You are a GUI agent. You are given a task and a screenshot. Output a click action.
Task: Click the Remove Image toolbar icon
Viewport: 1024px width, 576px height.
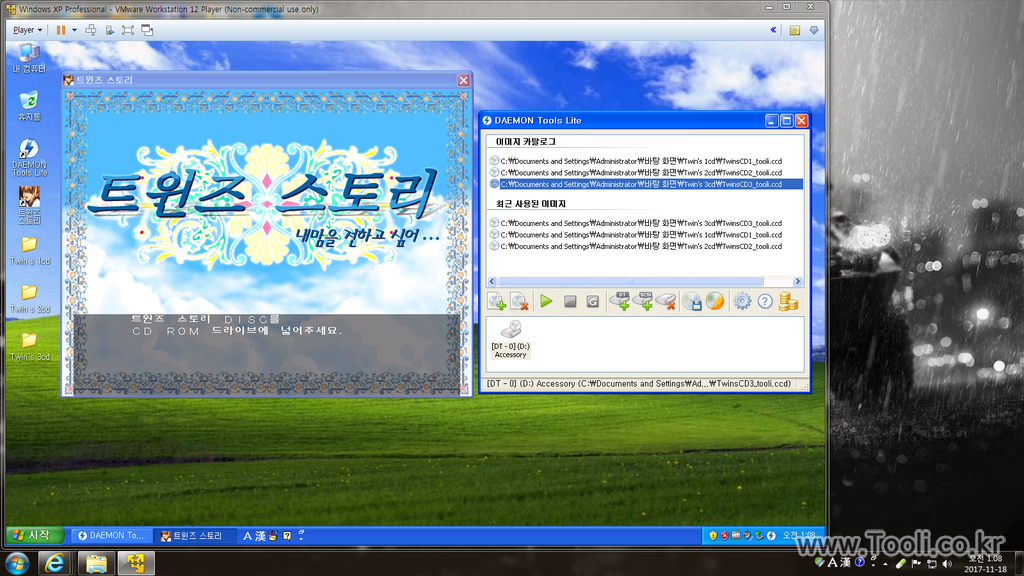pyautogui.click(x=519, y=301)
